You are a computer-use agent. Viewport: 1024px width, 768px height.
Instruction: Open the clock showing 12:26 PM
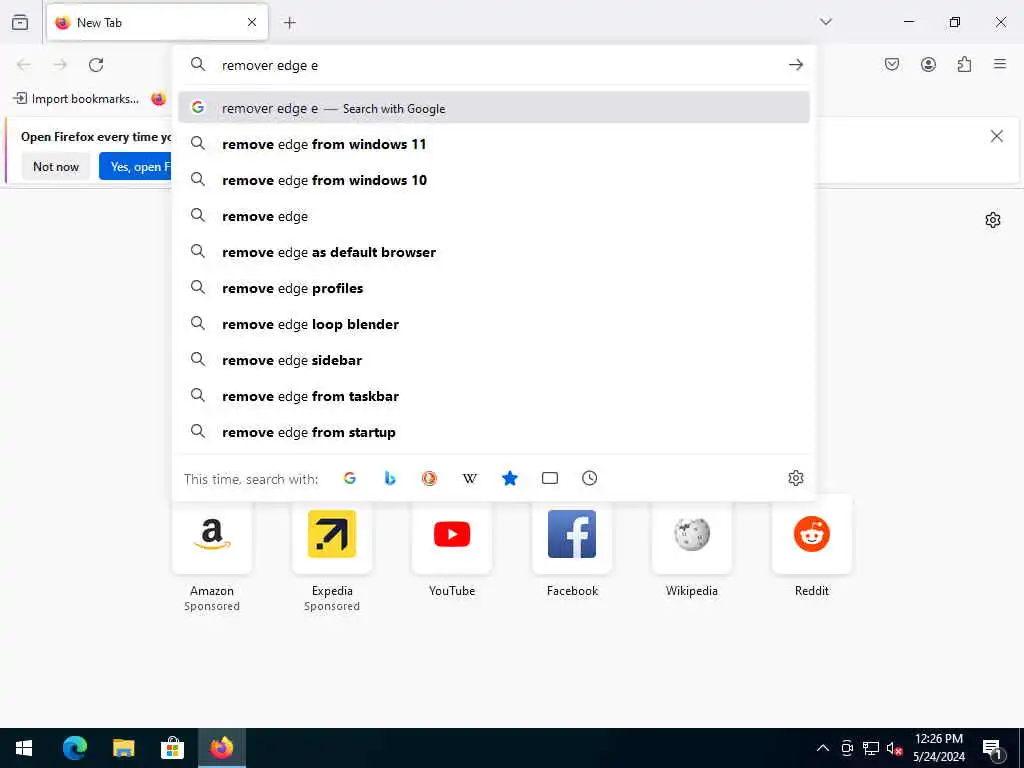pos(939,748)
